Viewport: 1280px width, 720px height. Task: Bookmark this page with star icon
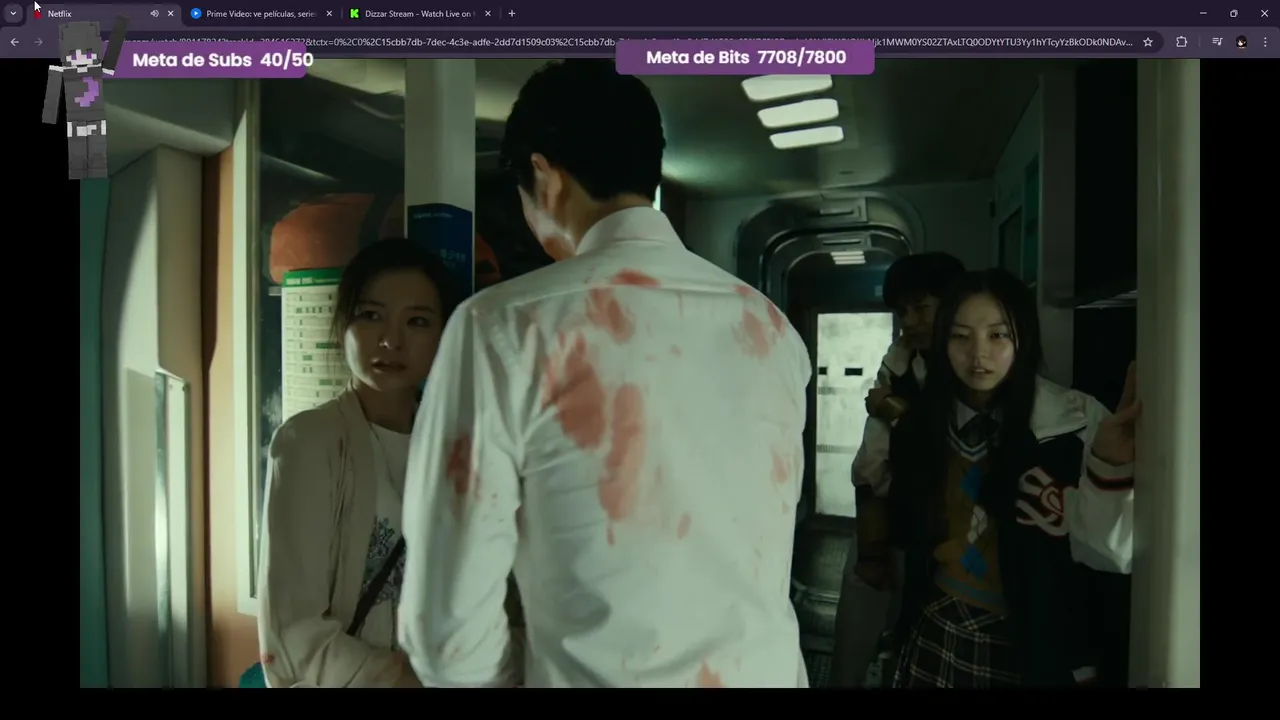point(1148,42)
